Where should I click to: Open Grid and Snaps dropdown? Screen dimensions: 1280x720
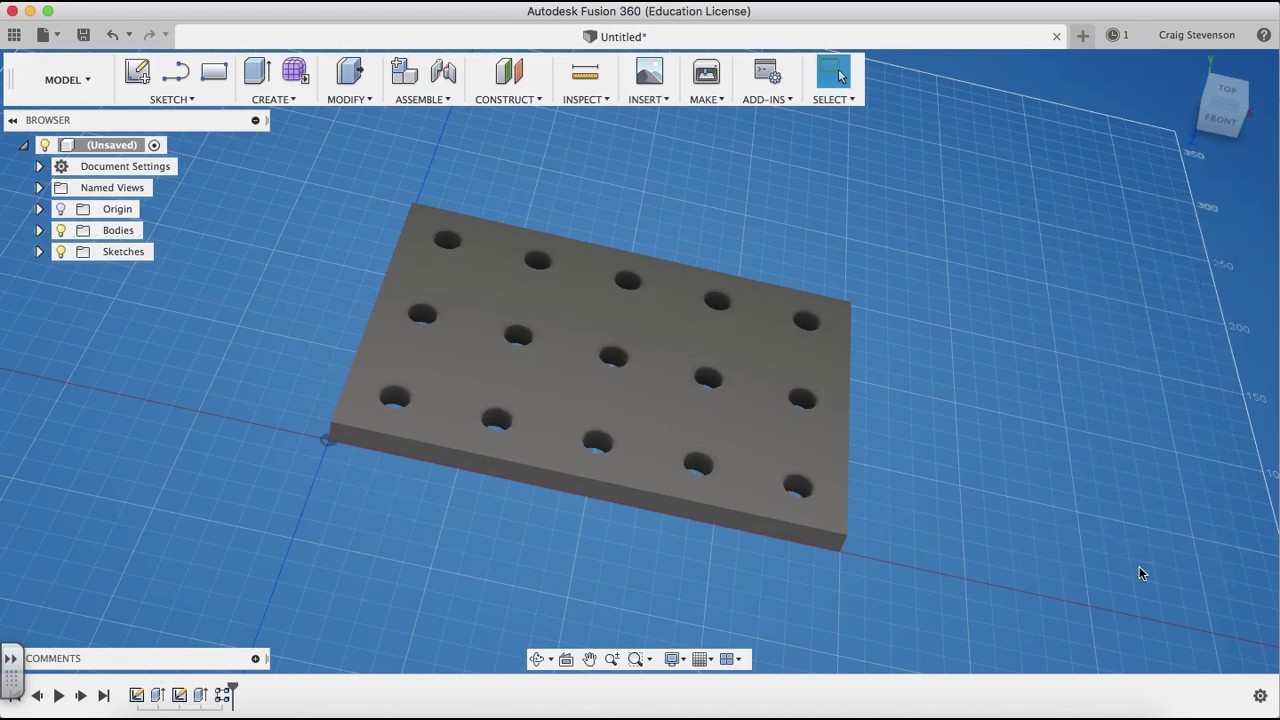(703, 659)
